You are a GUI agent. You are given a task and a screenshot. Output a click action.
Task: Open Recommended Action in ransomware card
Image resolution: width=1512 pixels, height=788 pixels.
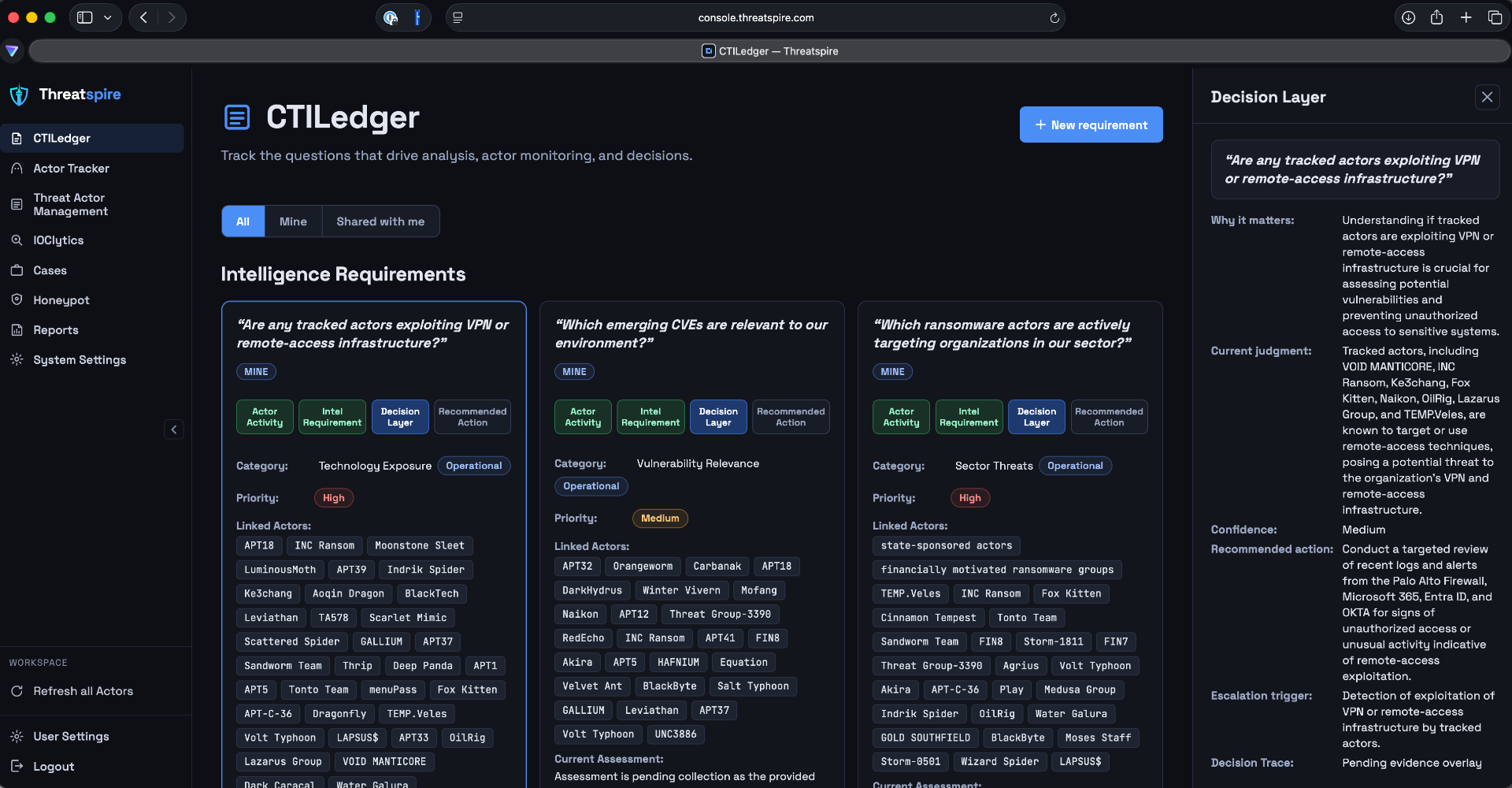coord(1109,417)
